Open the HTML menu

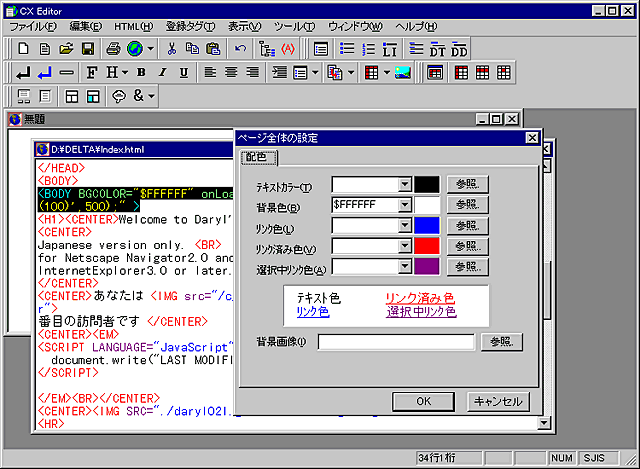click(133, 27)
